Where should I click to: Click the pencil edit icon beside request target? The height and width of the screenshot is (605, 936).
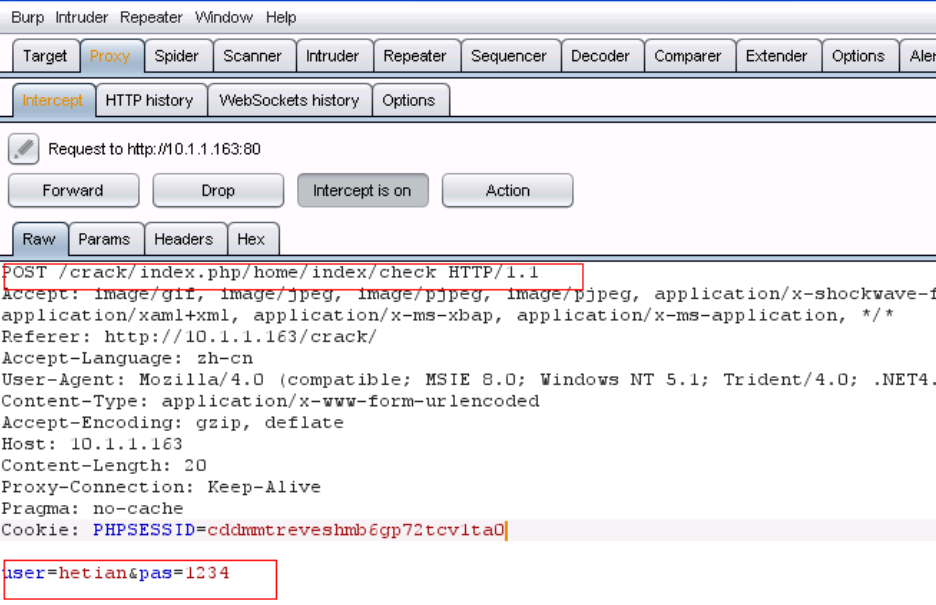(x=23, y=149)
